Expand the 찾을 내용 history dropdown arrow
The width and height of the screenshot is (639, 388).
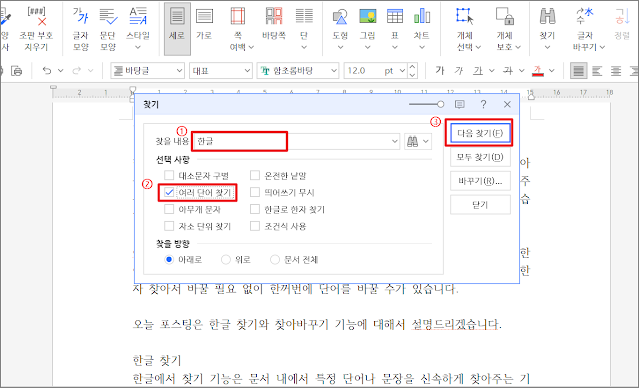tap(394, 141)
